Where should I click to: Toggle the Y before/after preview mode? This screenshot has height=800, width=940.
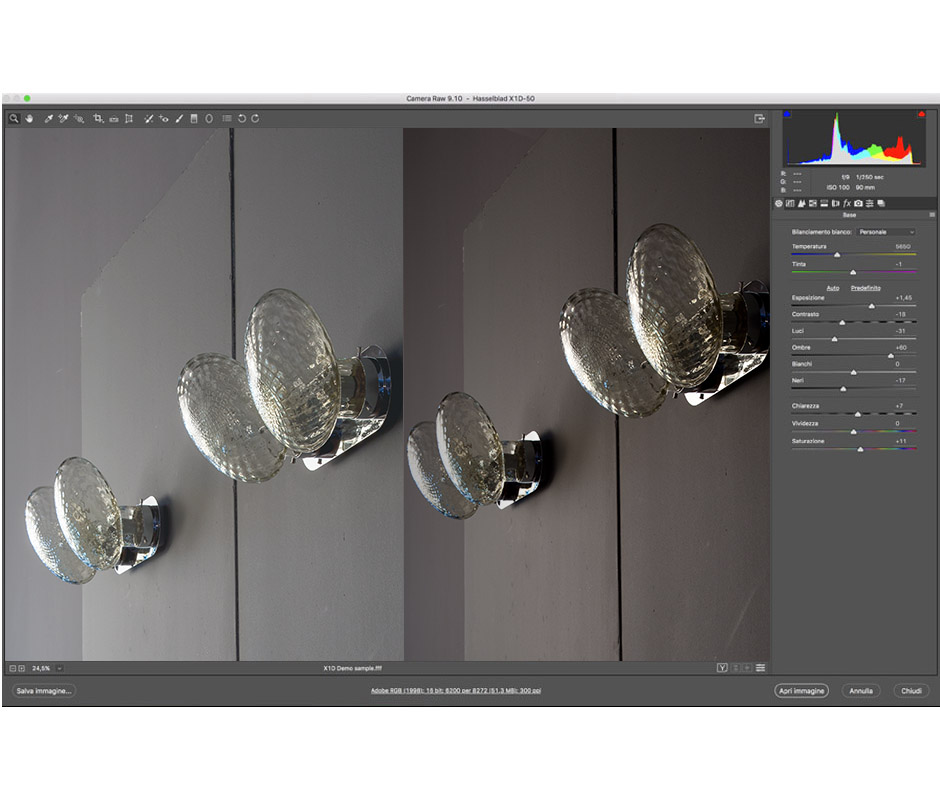click(x=721, y=667)
